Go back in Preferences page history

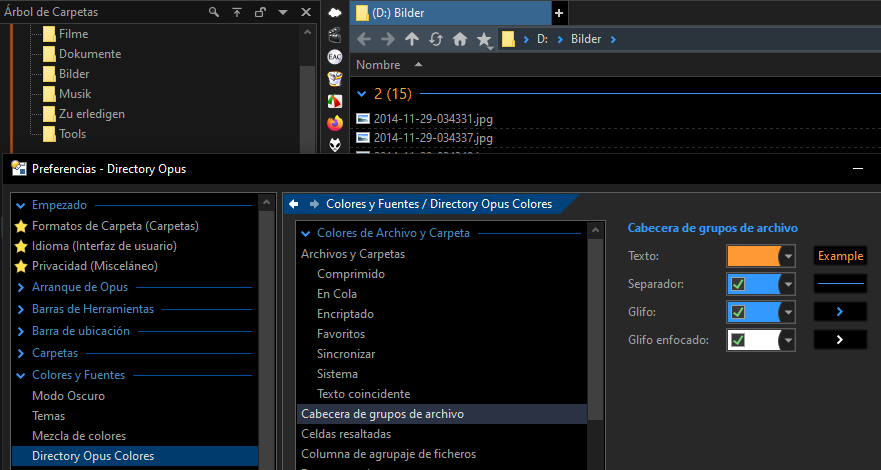point(293,204)
